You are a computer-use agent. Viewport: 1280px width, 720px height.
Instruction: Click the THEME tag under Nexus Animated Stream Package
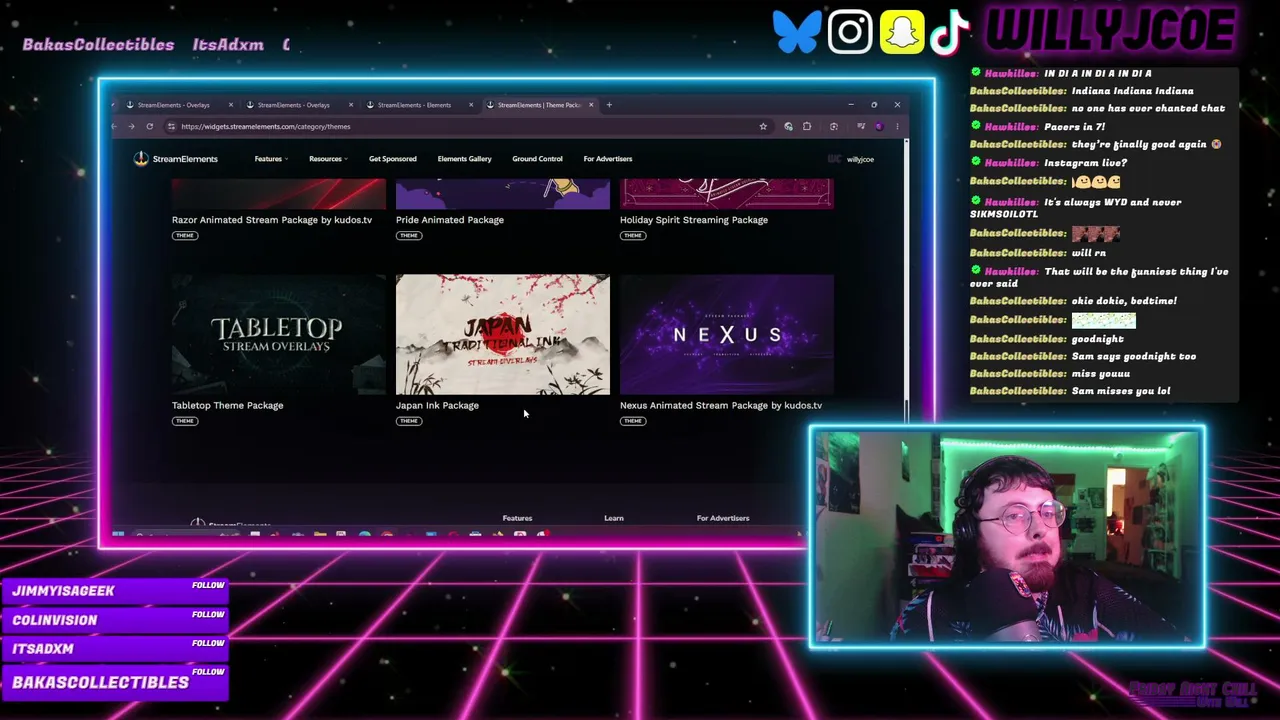tap(632, 421)
